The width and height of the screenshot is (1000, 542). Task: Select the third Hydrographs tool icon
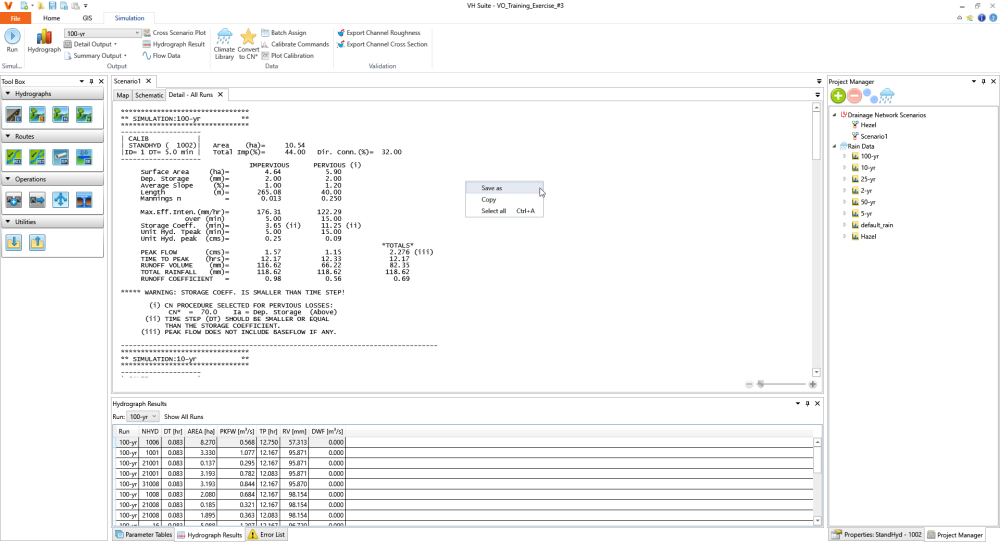61,115
